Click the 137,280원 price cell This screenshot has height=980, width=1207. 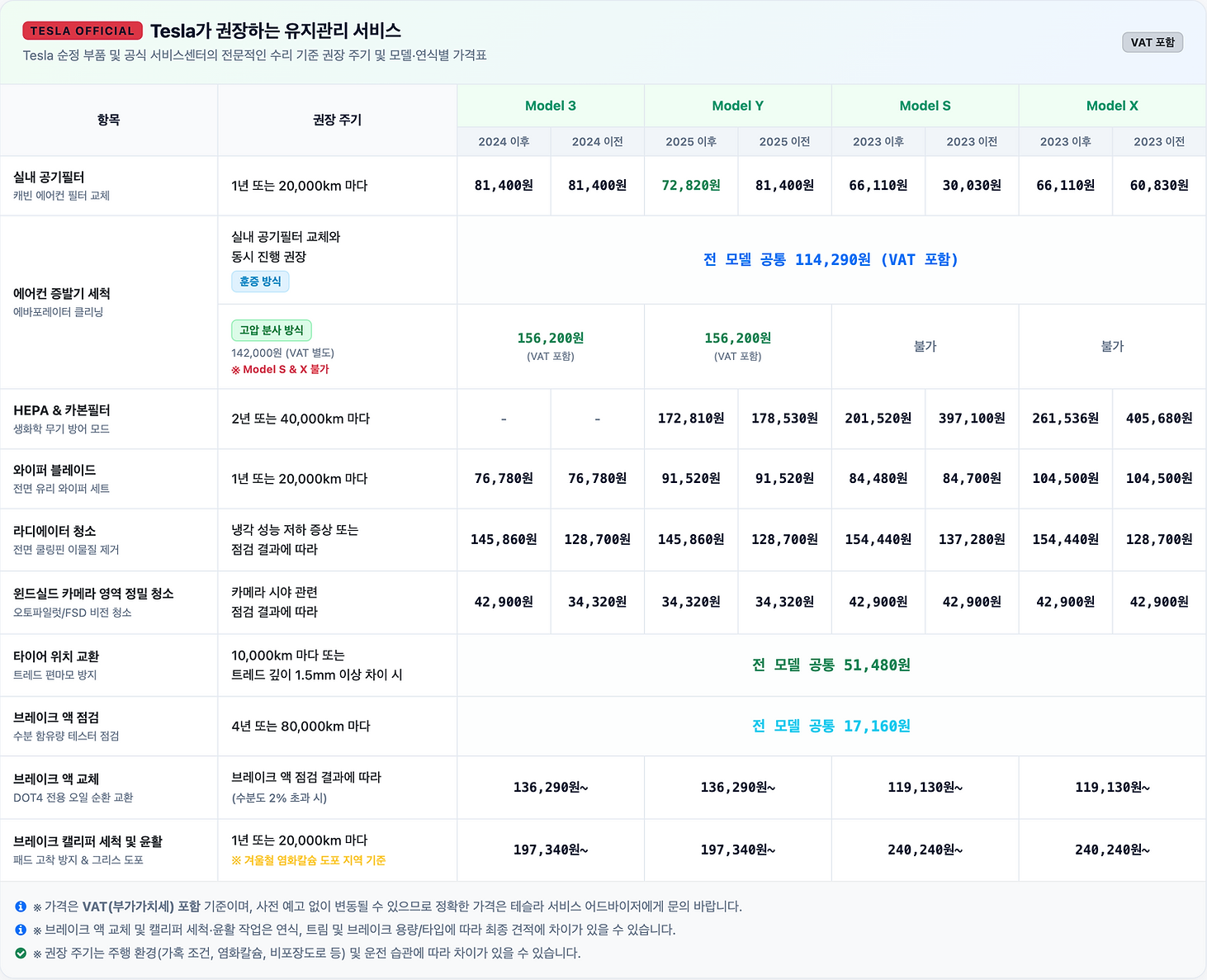tap(973, 540)
